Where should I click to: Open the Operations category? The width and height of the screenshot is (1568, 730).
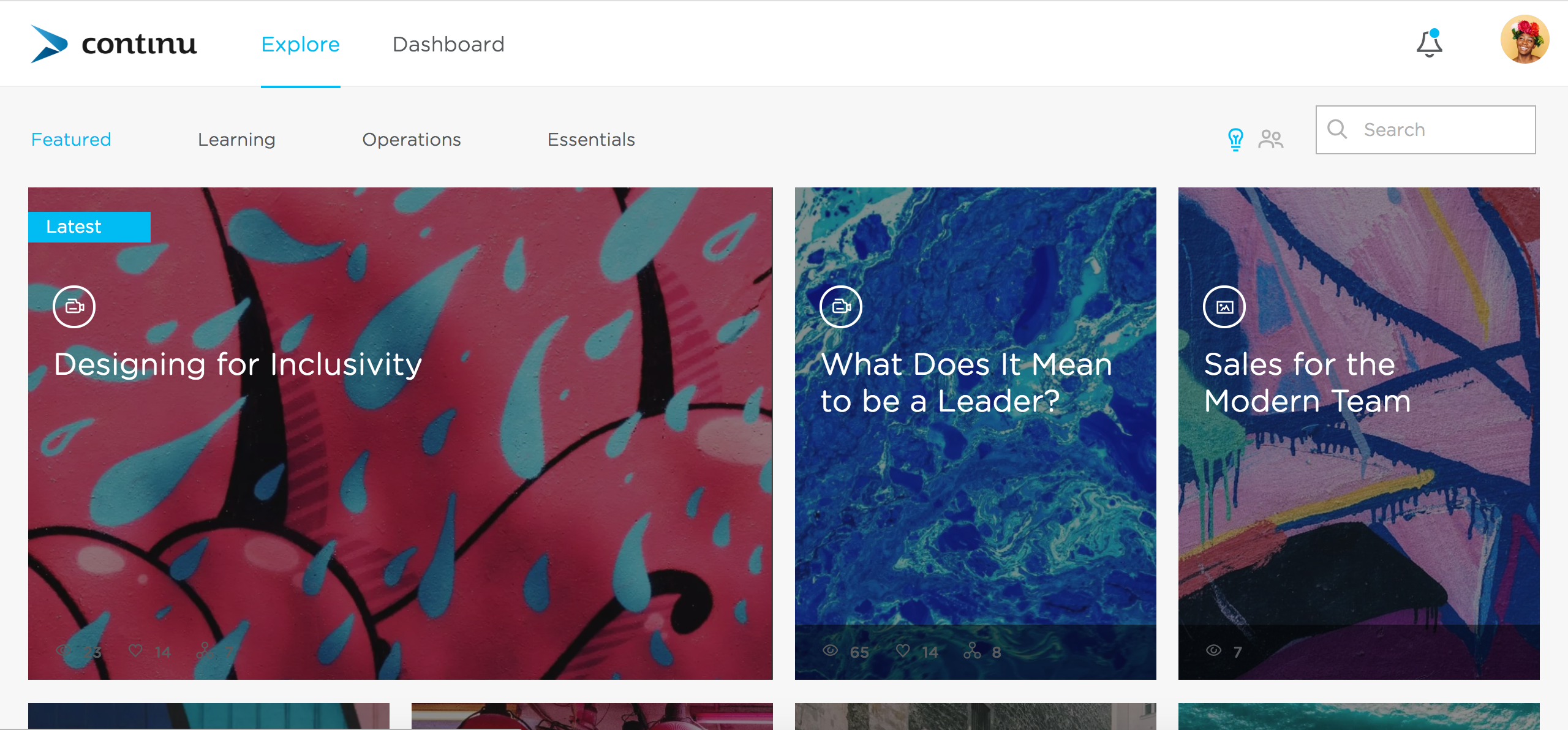(412, 140)
